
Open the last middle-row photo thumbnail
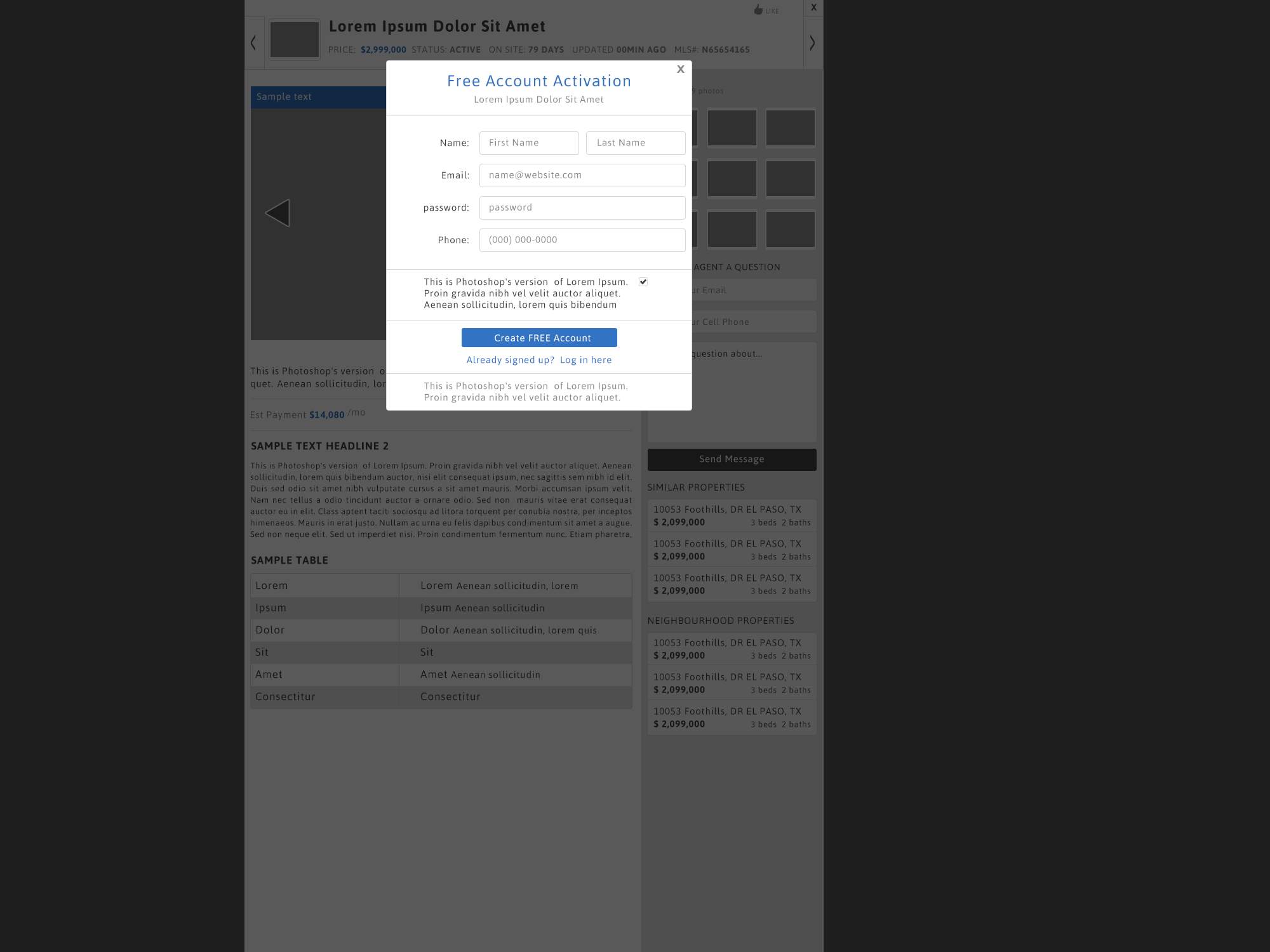[790, 178]
